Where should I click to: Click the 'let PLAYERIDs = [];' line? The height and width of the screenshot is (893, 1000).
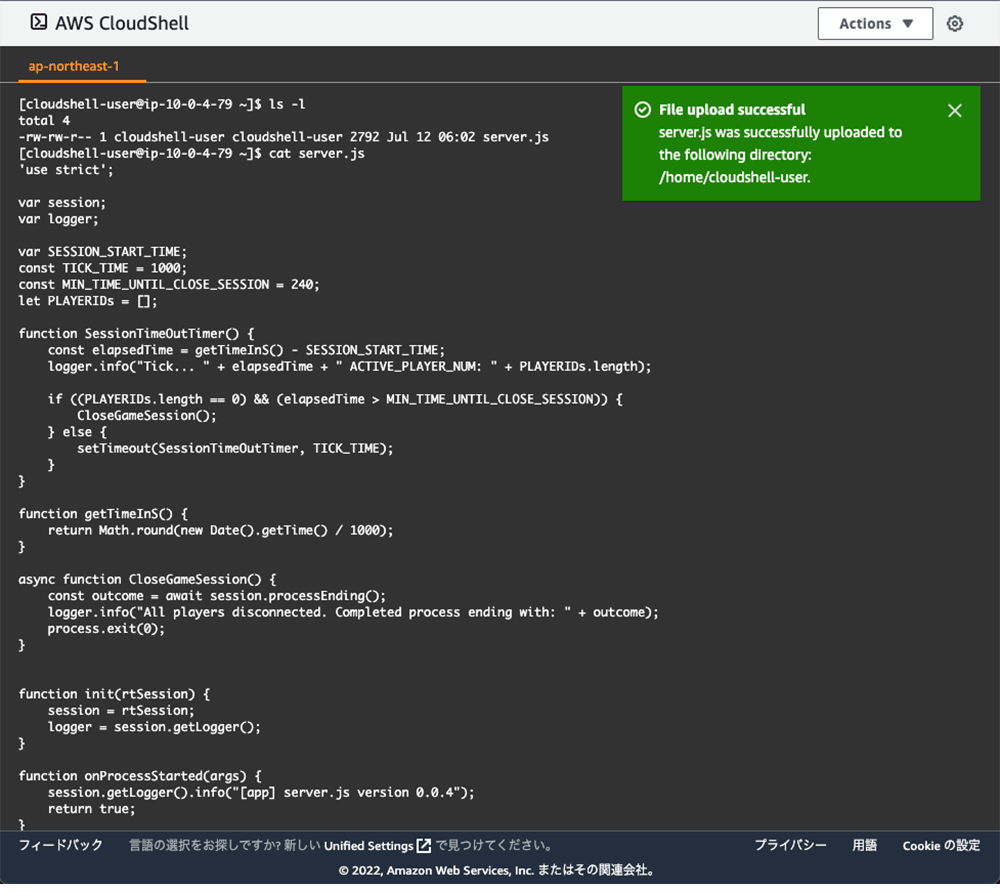click(87, 301)
